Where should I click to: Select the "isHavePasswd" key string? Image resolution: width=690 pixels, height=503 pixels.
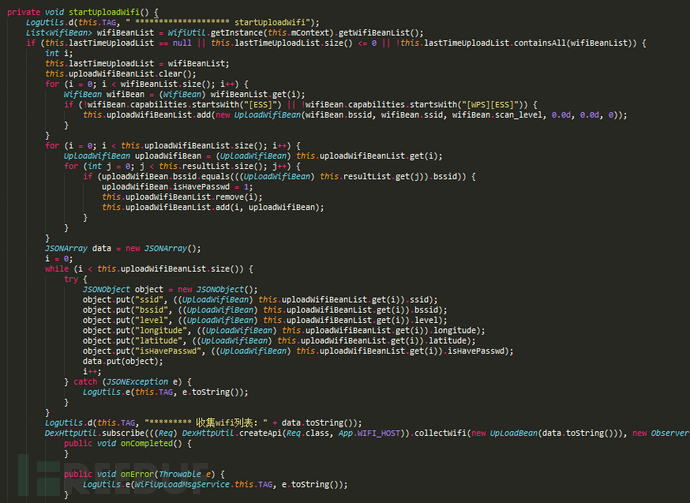coord(168,351)
